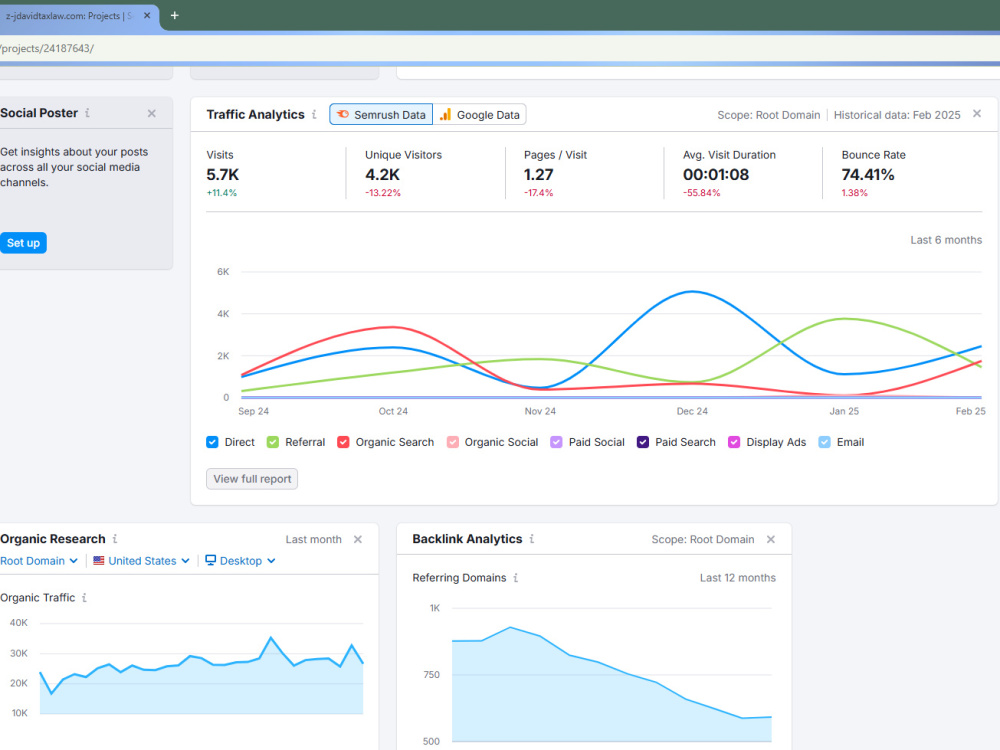Toggle the Organic Social checkbox
The height and width of the screenshot is (750, 1000).
click(453, 442)
